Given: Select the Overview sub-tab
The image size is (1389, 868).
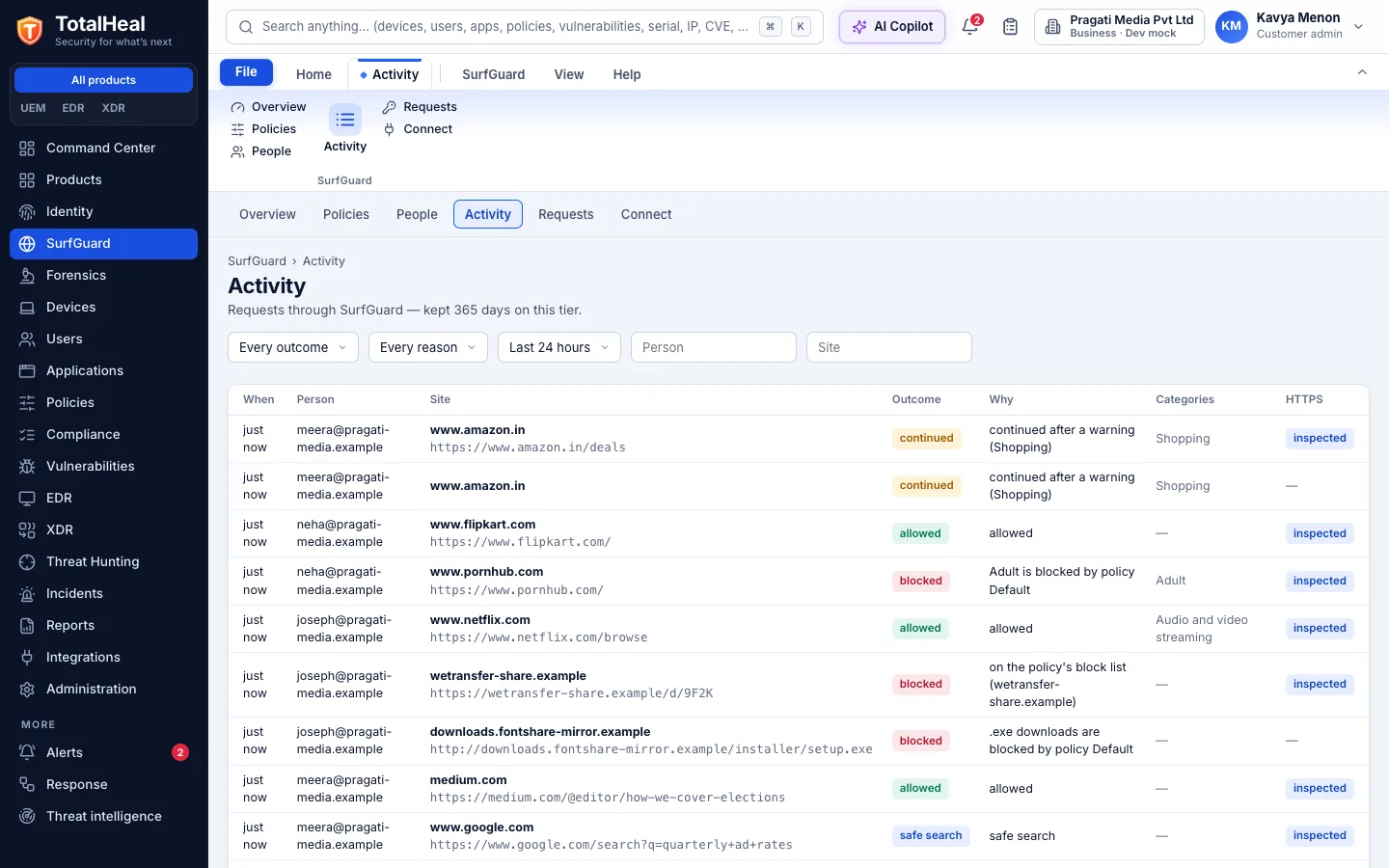Looking at the screenshot, I should point(267,214).
